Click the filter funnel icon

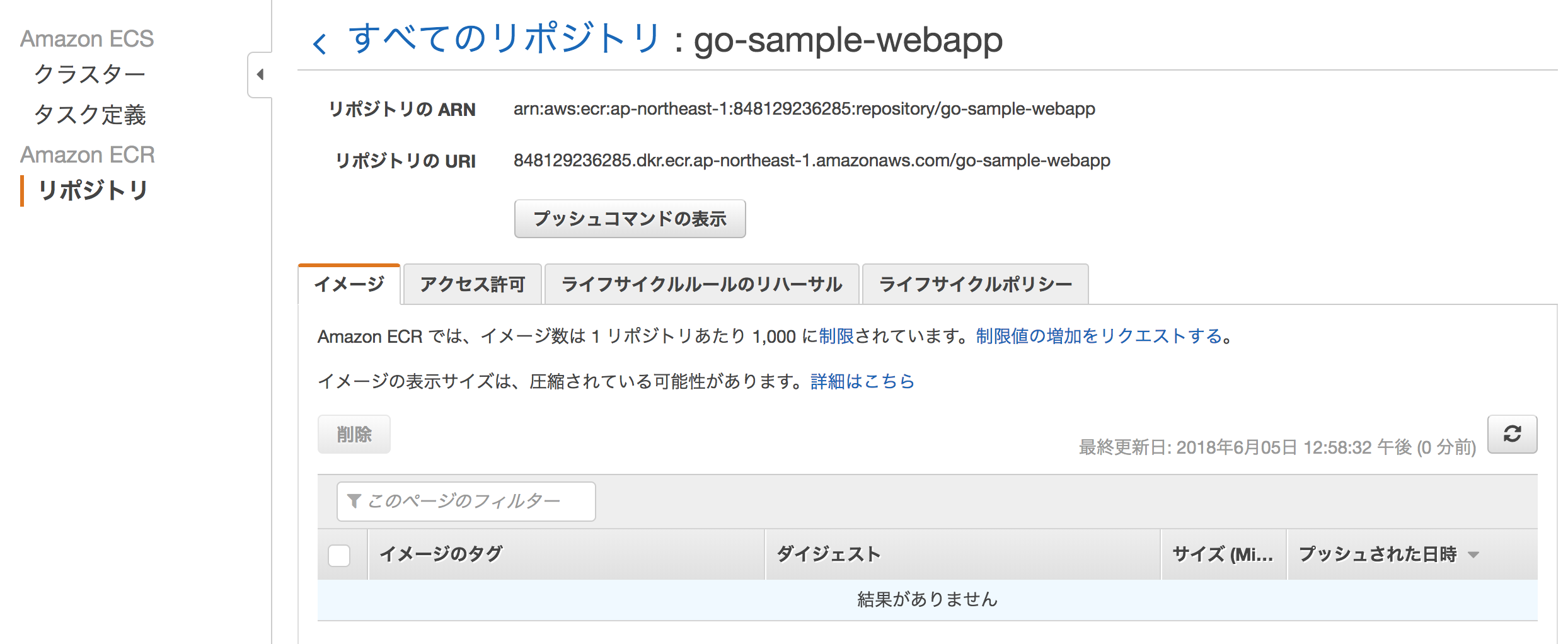point(354,501)
